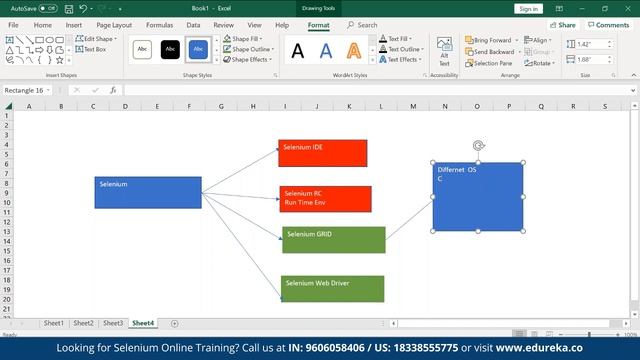Open Ribbon Display Options icon

tap(559, 9)
